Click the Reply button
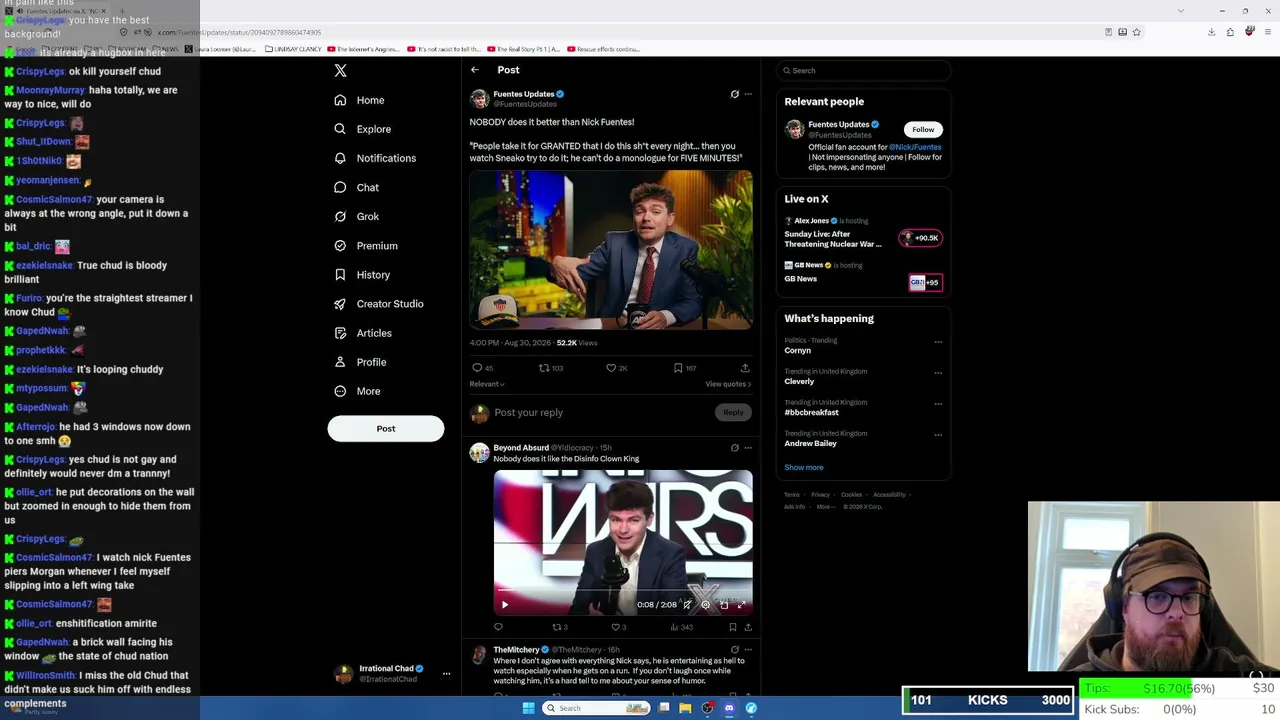This screenshot has height=720, width=1280. (733, 412)
